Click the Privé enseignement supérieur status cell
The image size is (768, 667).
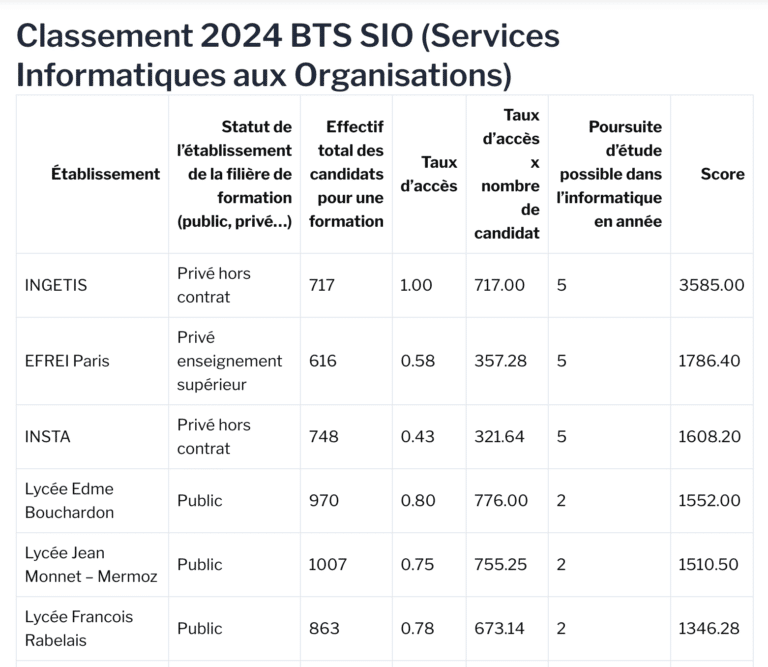(x=229, y=361)
